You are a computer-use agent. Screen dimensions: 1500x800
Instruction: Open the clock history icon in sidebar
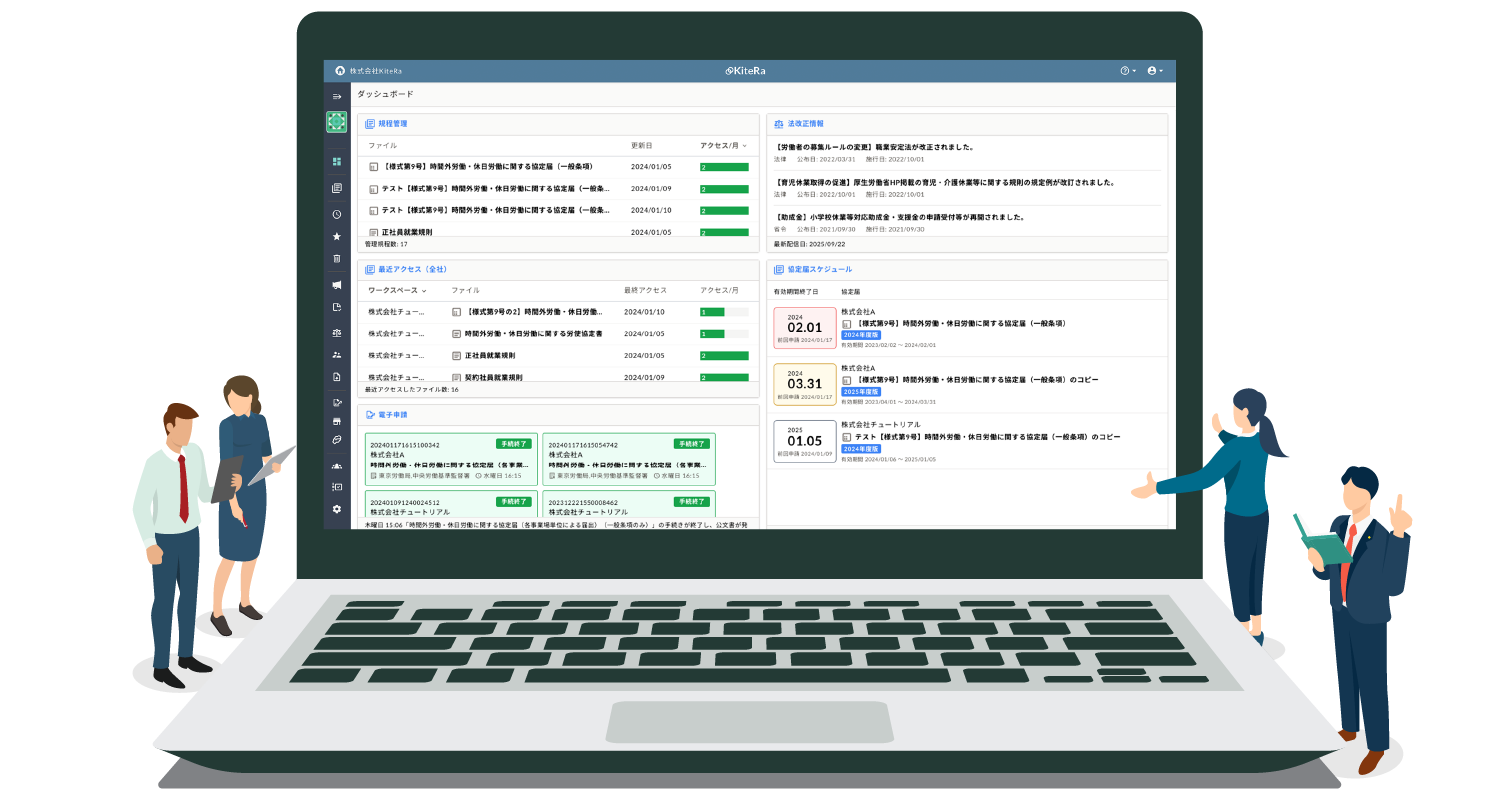tap(337, 214)
